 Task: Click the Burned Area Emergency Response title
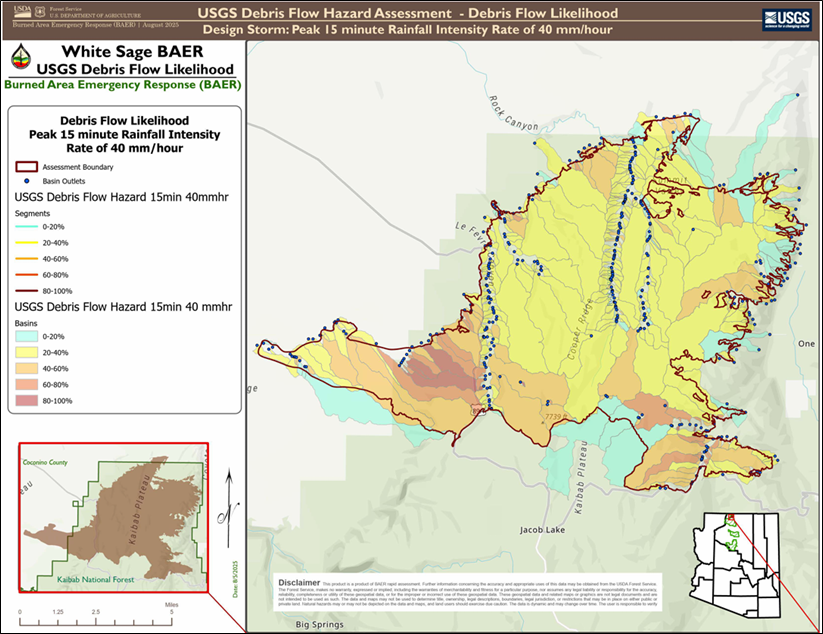(x=123, y=84)
